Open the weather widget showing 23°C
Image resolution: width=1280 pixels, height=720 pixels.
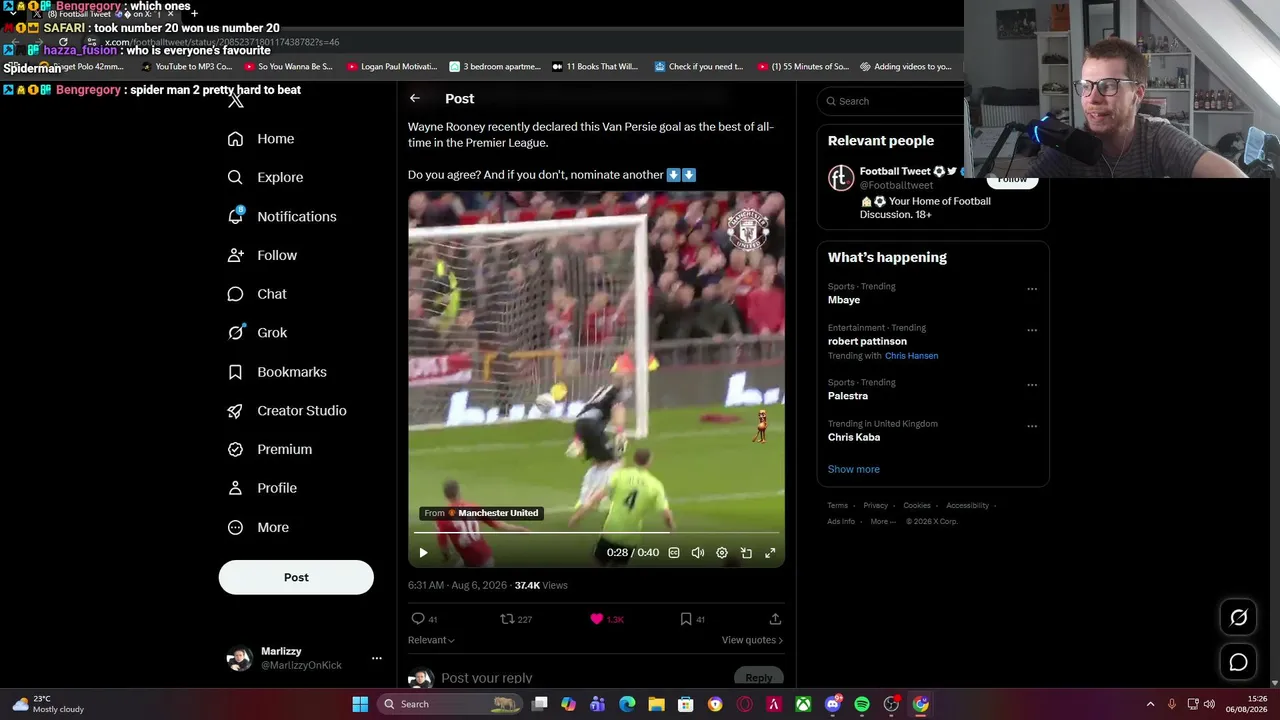[x=47, y=704]
